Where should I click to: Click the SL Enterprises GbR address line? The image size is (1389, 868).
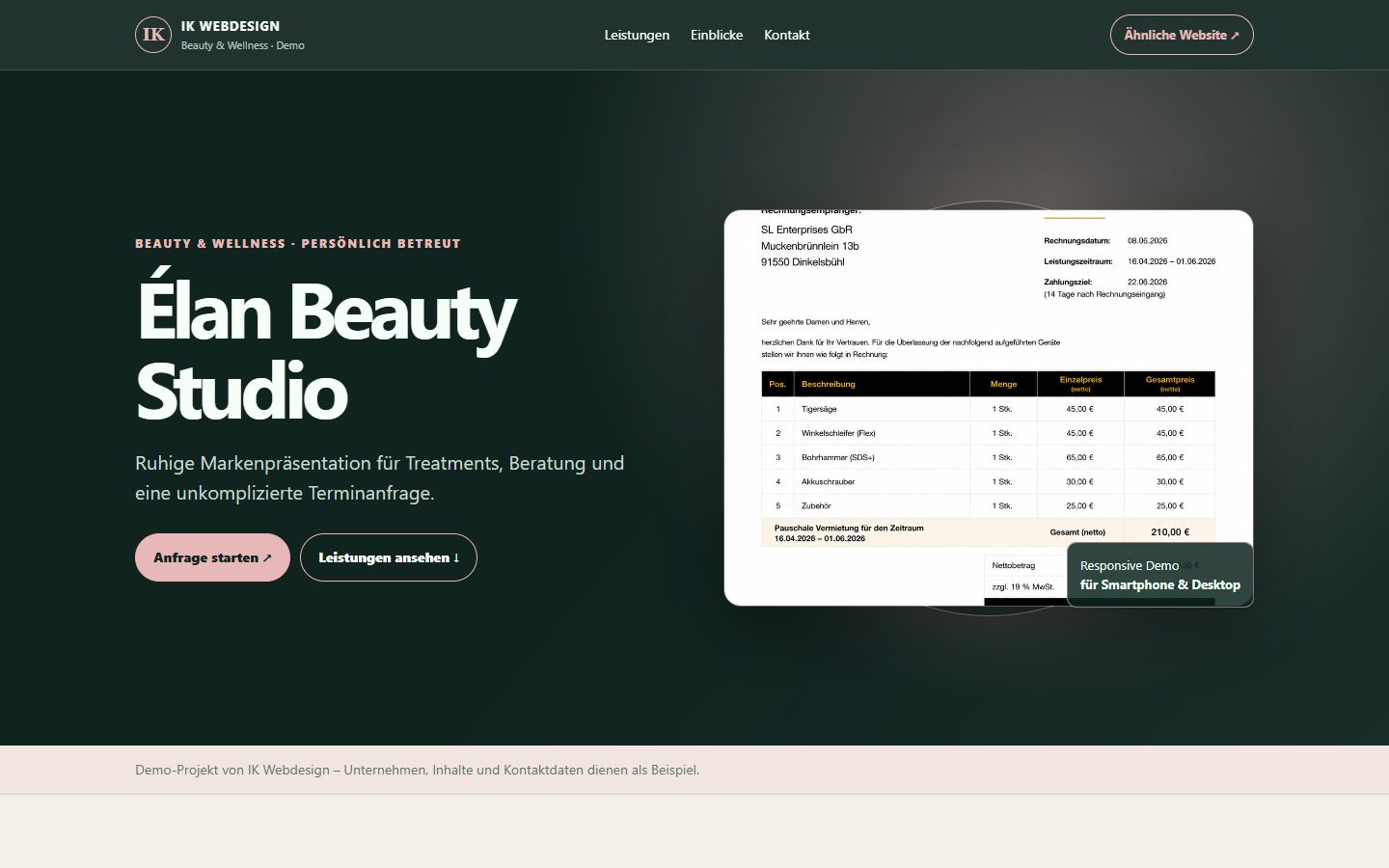click(806, 230)
